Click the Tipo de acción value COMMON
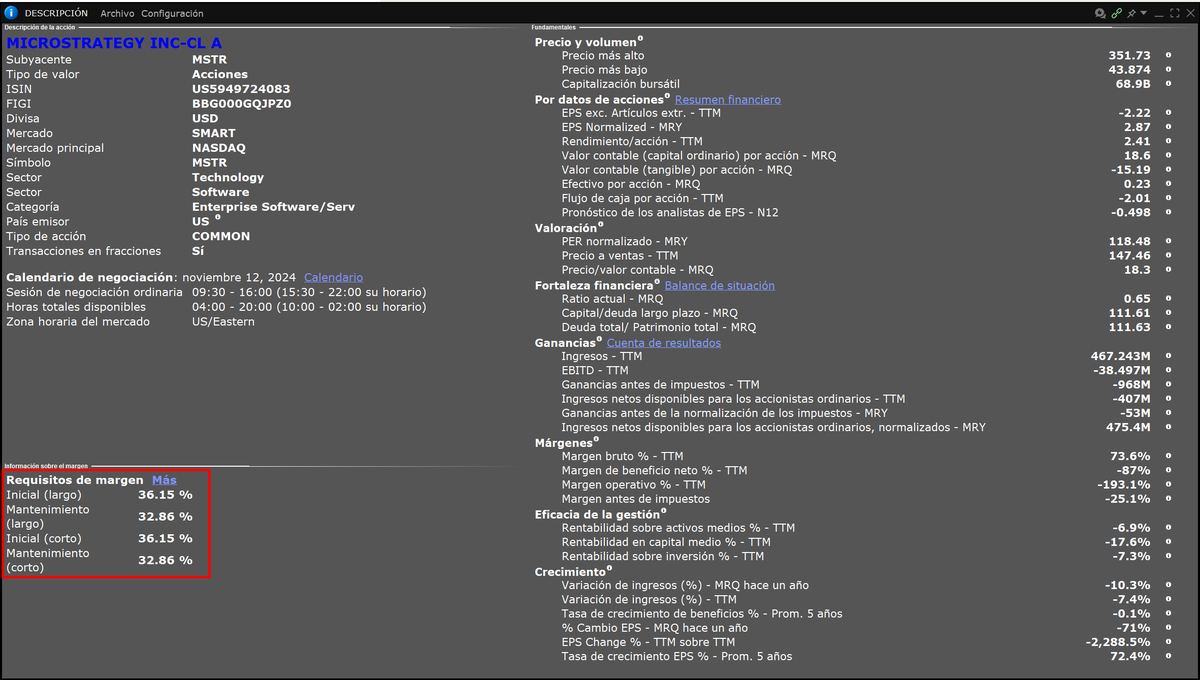The width and height of the screenshot is (1200, 680). tap(221, 237)
